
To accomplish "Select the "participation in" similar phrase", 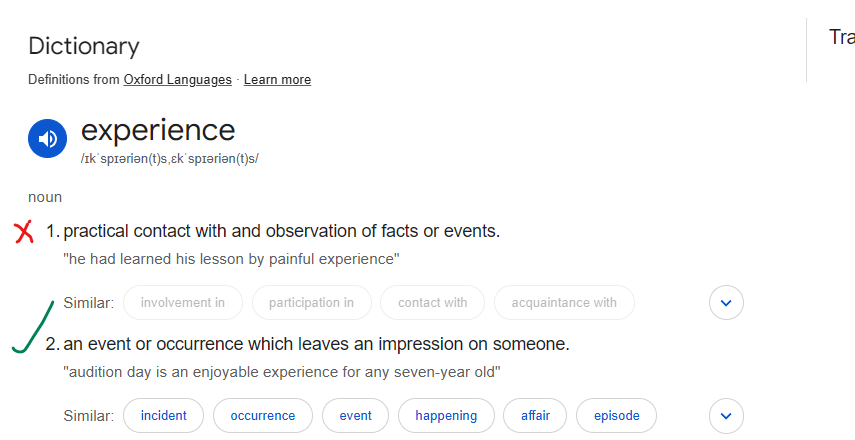I will (311, 302).
